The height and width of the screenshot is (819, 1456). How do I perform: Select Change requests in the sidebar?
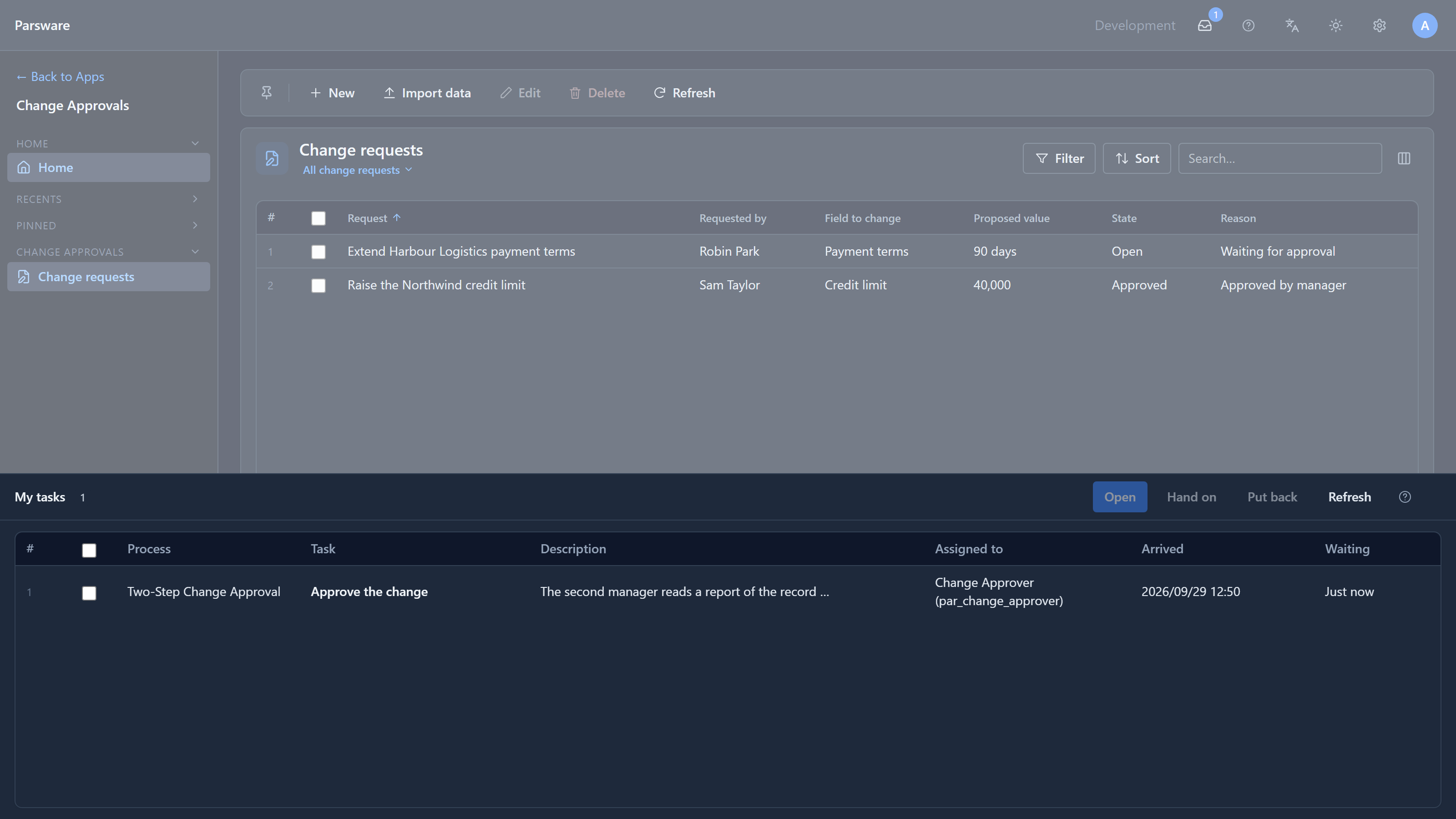(x=109, y=276)
